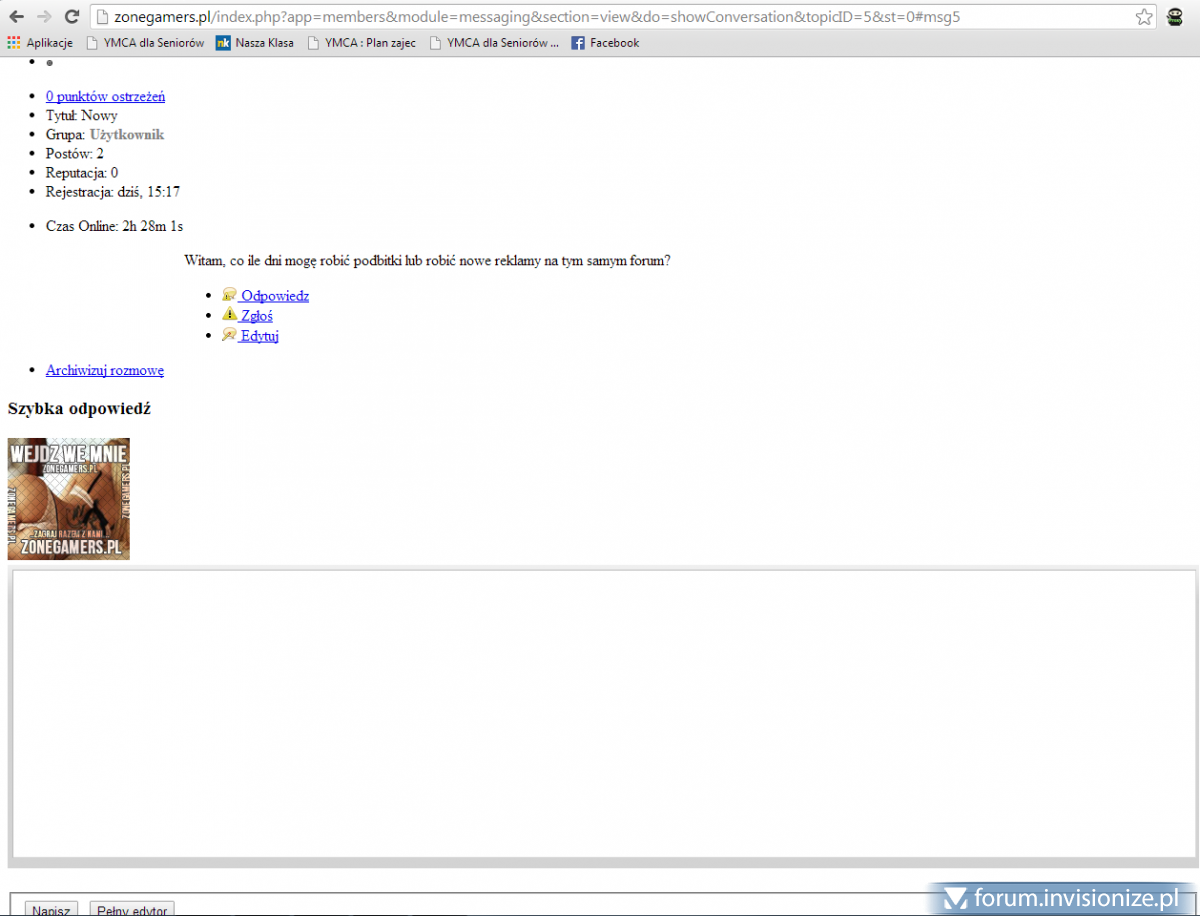Click the Zgłoś report link
Image resolution: width=1200 pixels, height=916 pixels.
coord(257,316)
